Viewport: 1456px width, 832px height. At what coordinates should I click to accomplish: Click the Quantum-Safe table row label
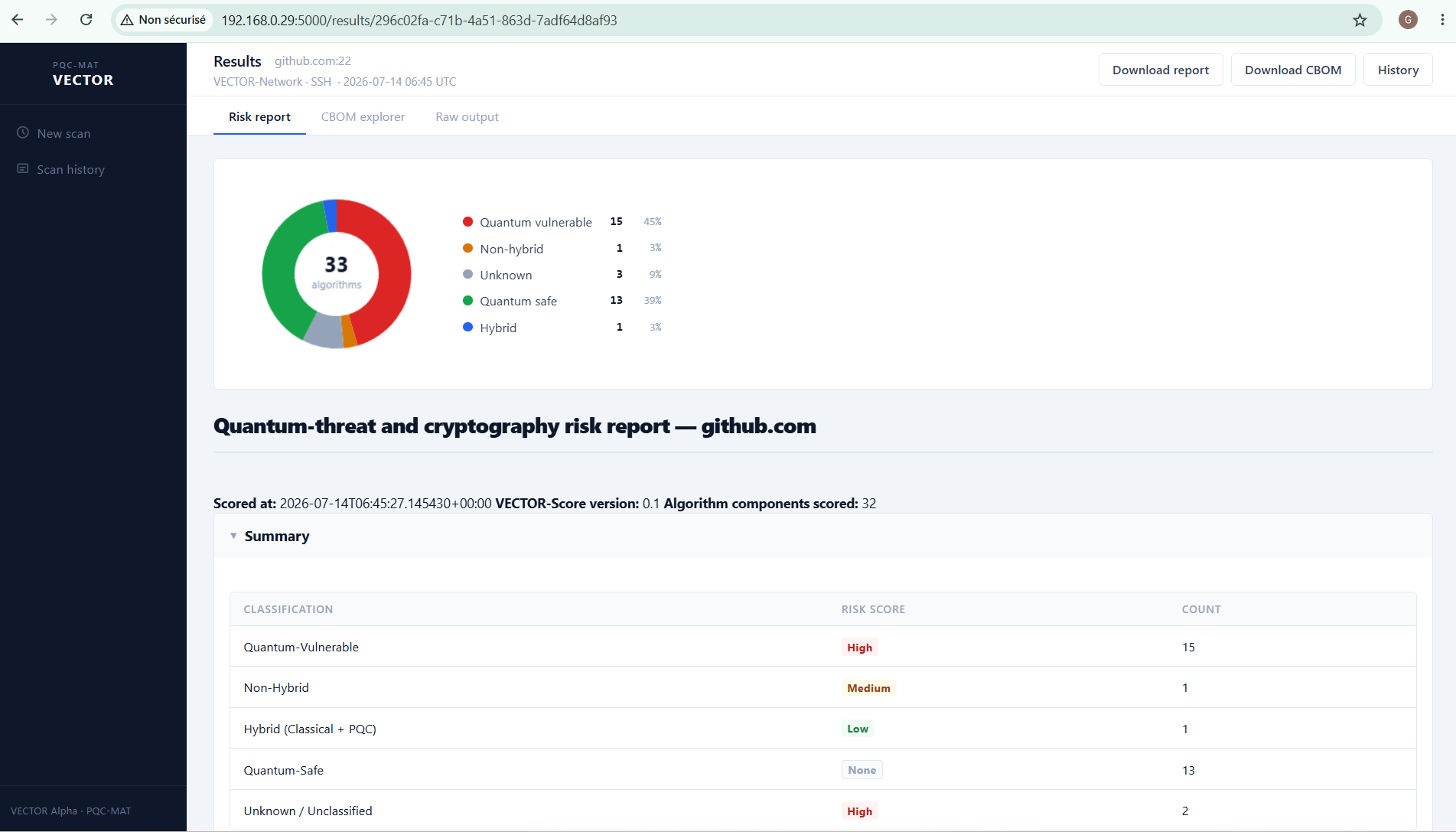[283, 770]
